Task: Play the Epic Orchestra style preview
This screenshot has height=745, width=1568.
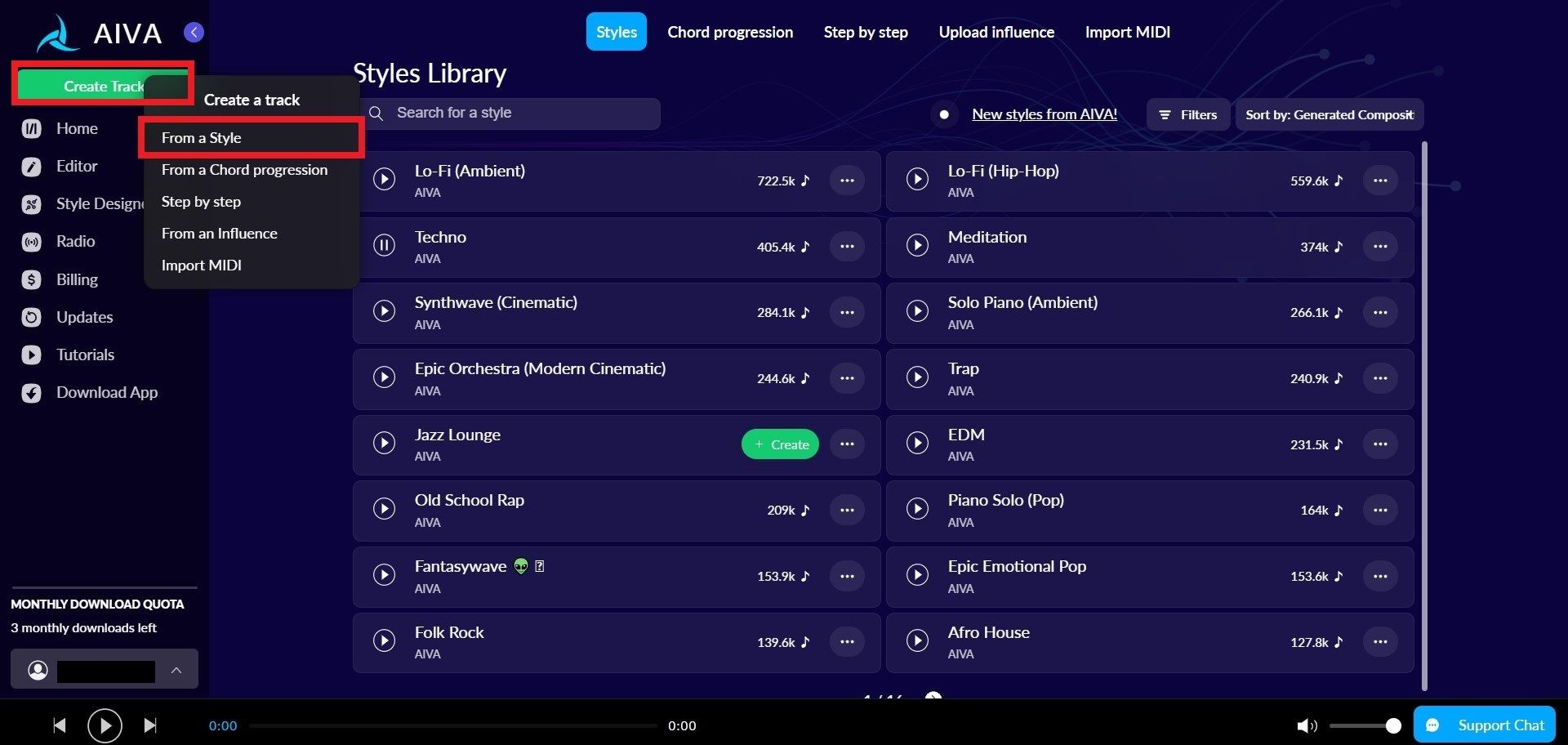Action: click(x=384, y=377)
